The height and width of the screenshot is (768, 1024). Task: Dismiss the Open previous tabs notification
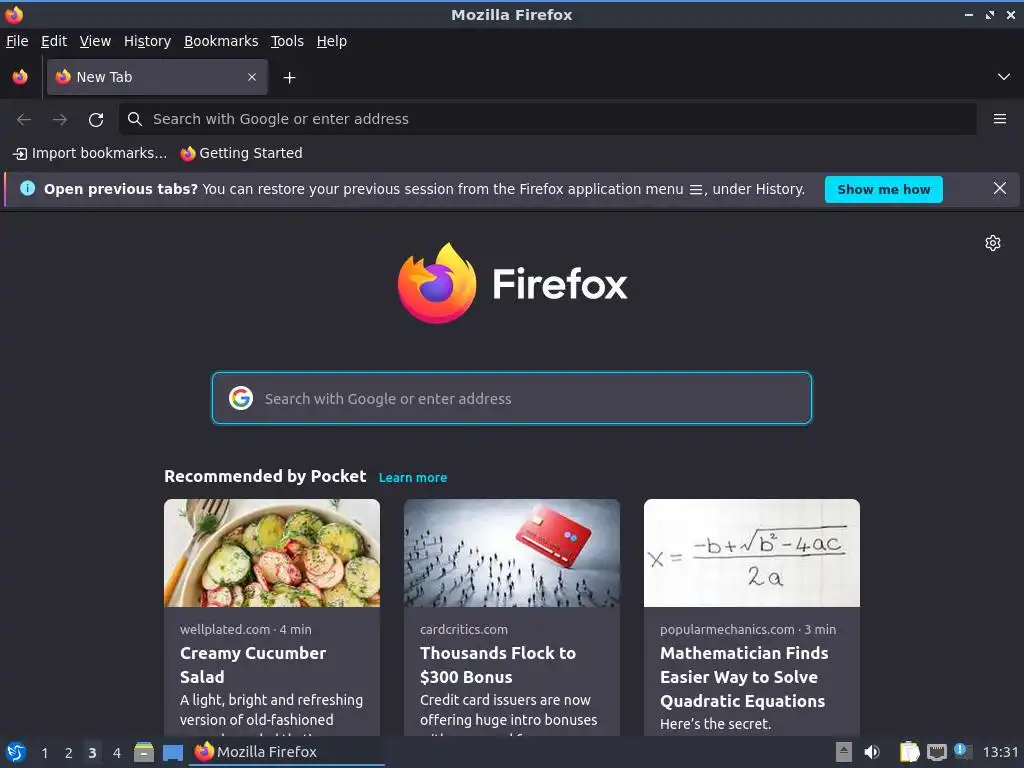[999, 189]
